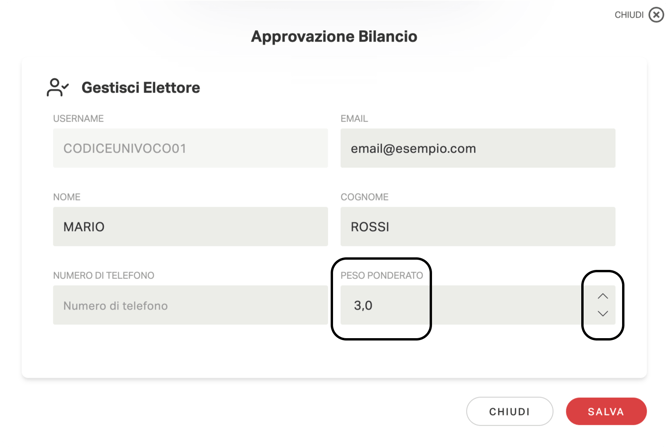Image resolution: width=670 pixels, height=448 pixels.
Task: Click the elector user icon beside Gestisci Elettore
Action: pos(58,88)
